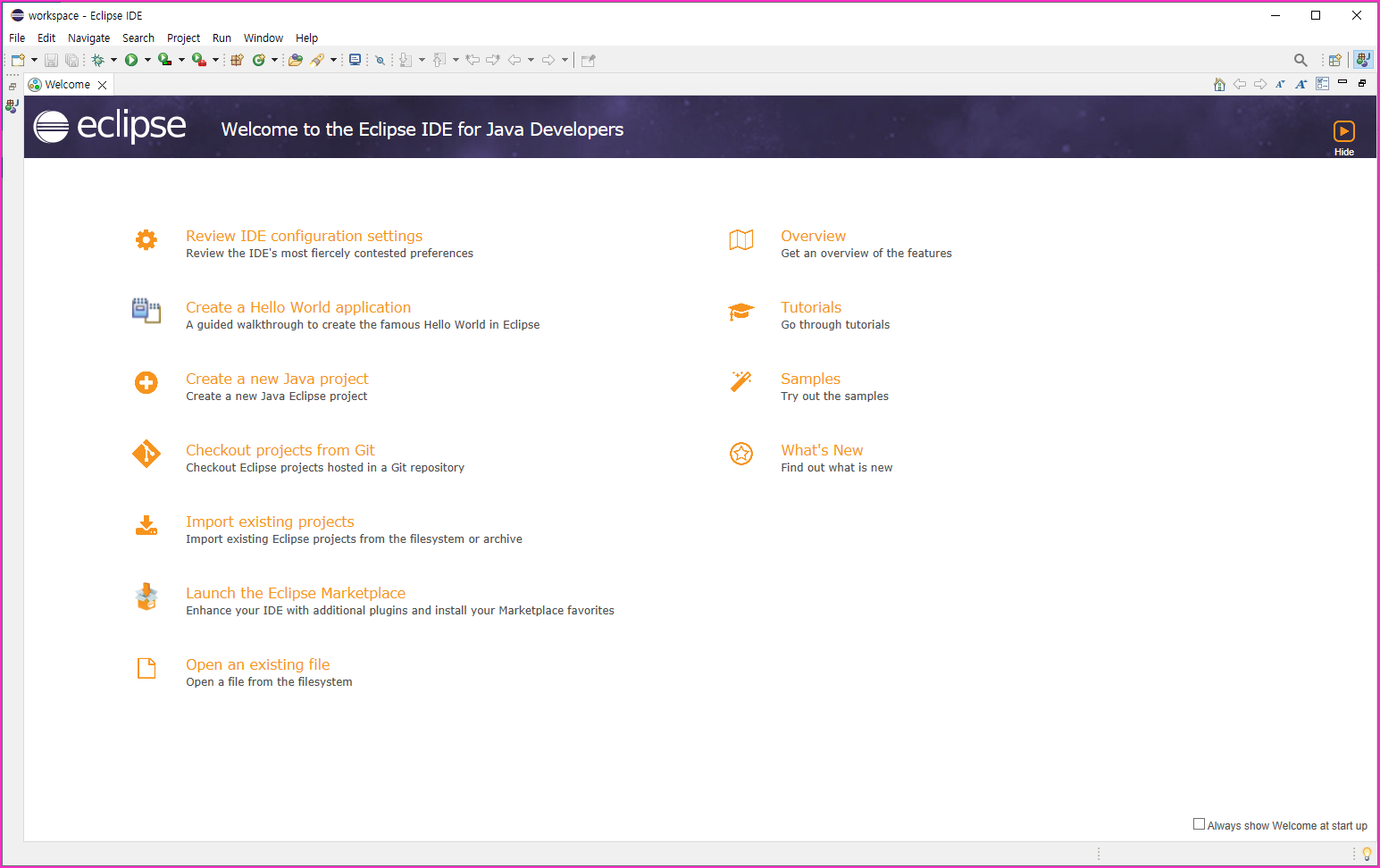Click the New file wizard toolbar icon
The width and height of the screenshot is (1380, 868).
(18, 60)
